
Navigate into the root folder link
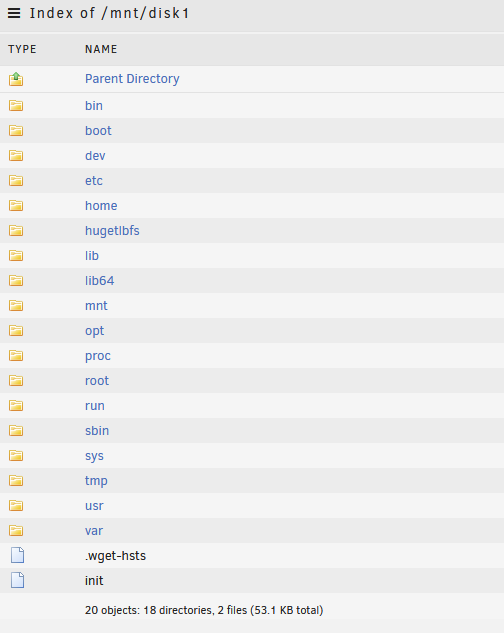(x=97, y=381)
